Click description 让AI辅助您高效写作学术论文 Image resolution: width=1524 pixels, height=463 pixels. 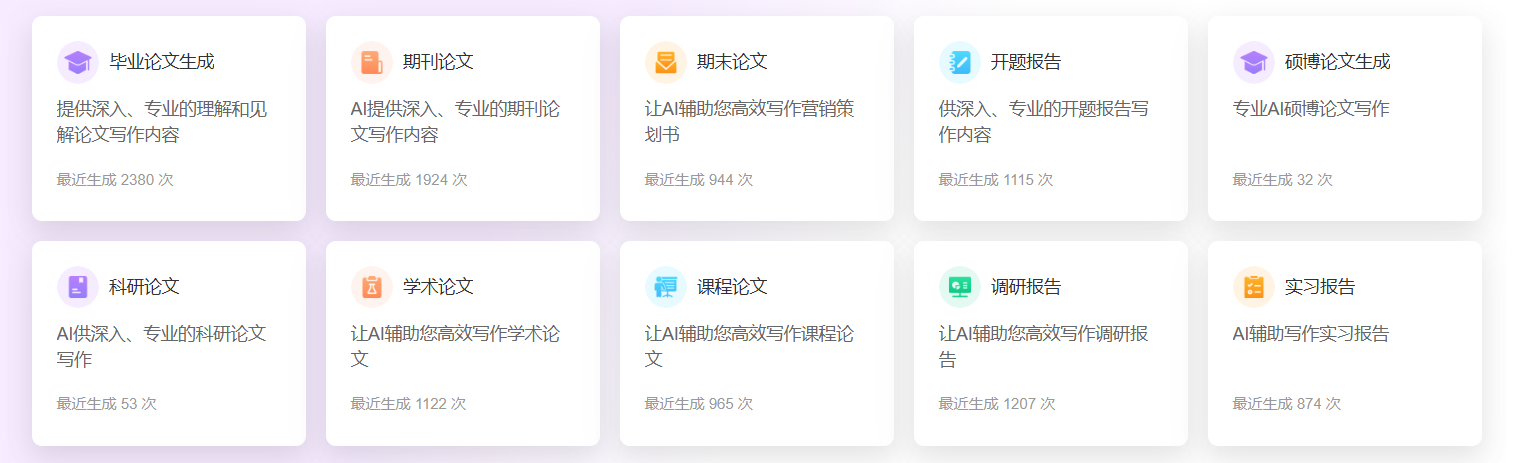456,347
